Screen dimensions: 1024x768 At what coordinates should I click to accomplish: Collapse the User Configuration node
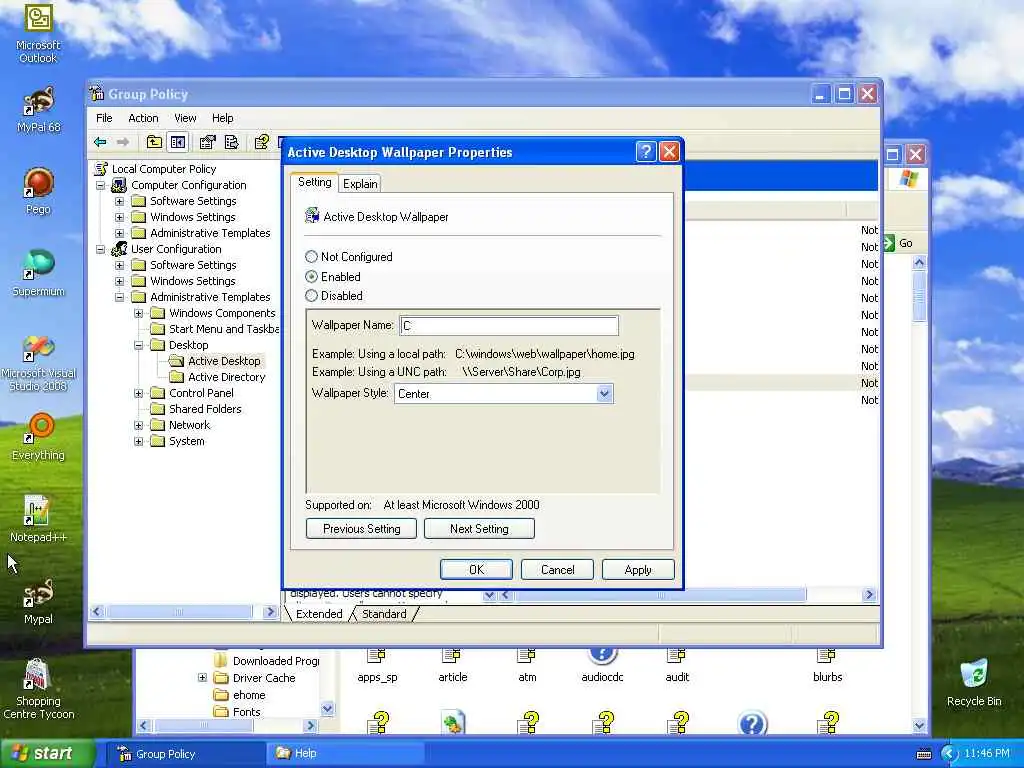pyautogui.click(x=101, y=249)
